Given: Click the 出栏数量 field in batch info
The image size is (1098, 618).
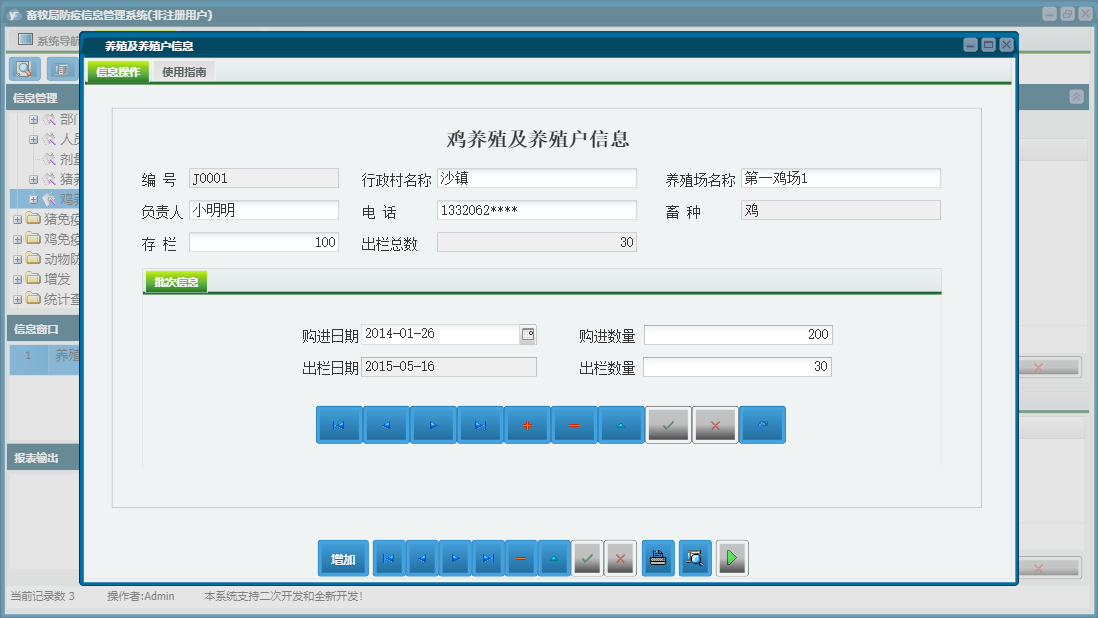Looking at the screenshot, I should (737, 367).
